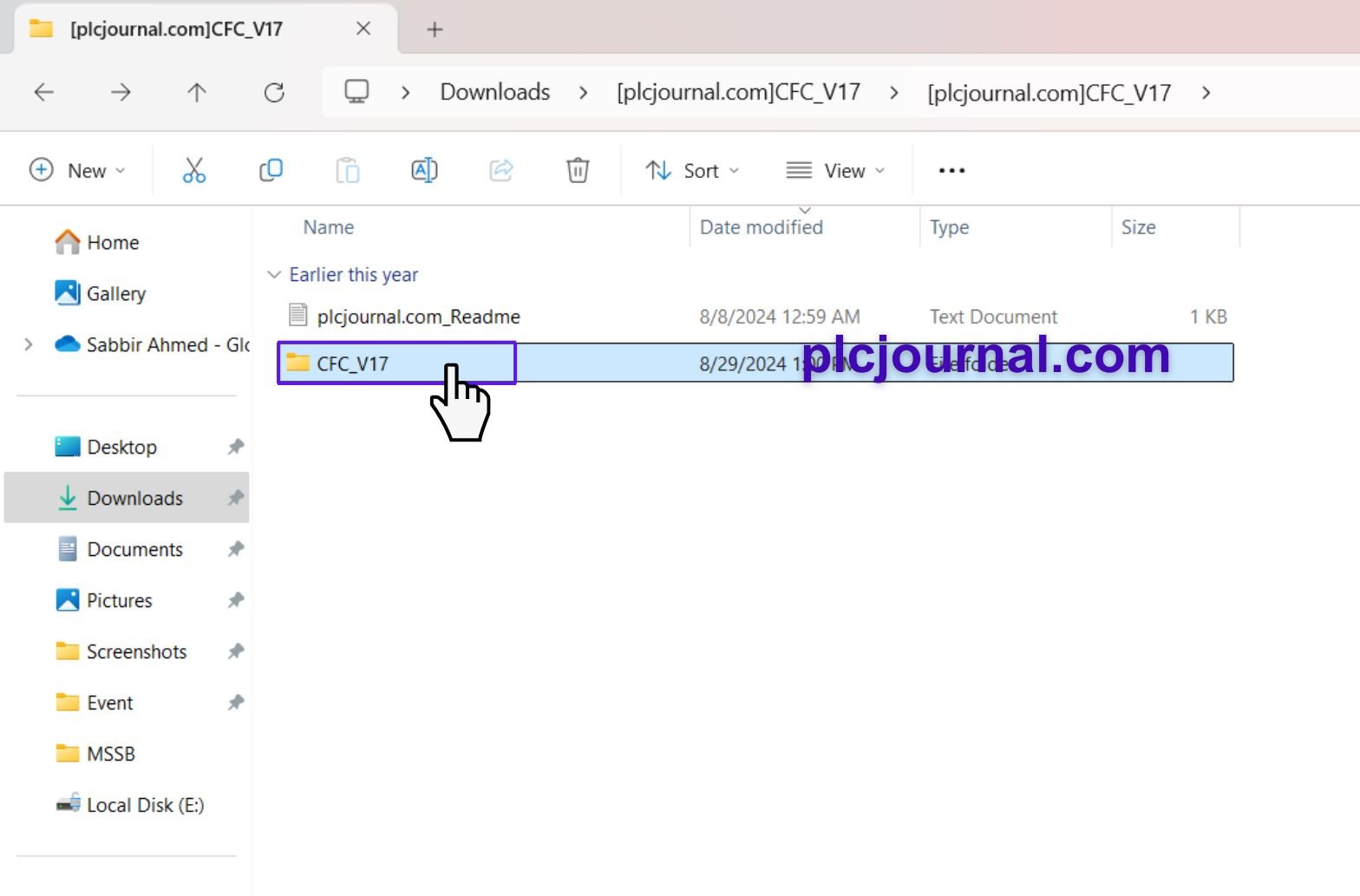
Task: Open Gallery in the navigation pane
Action: tap(100, 293)
